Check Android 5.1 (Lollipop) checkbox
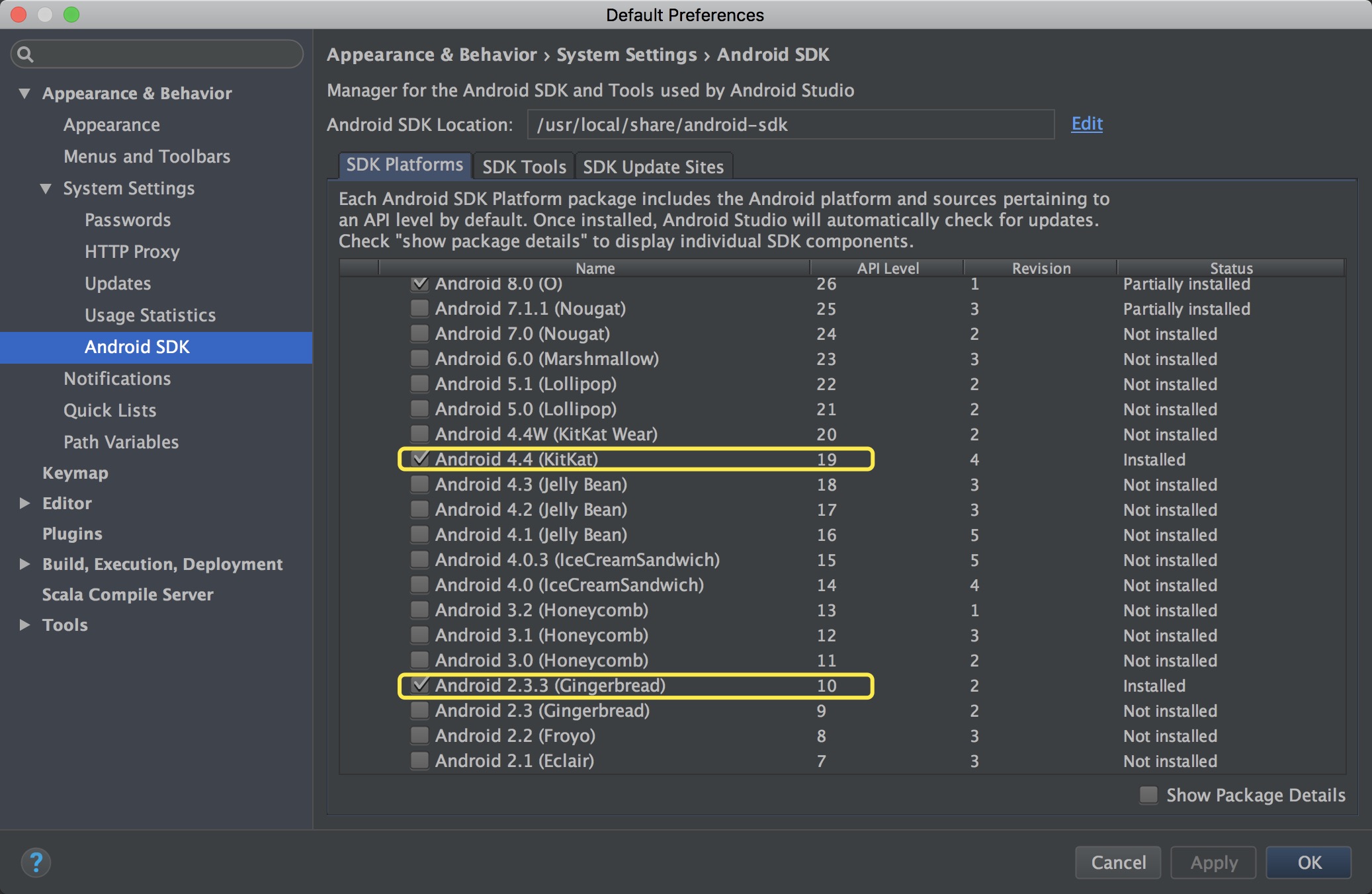 coord(419,384)
